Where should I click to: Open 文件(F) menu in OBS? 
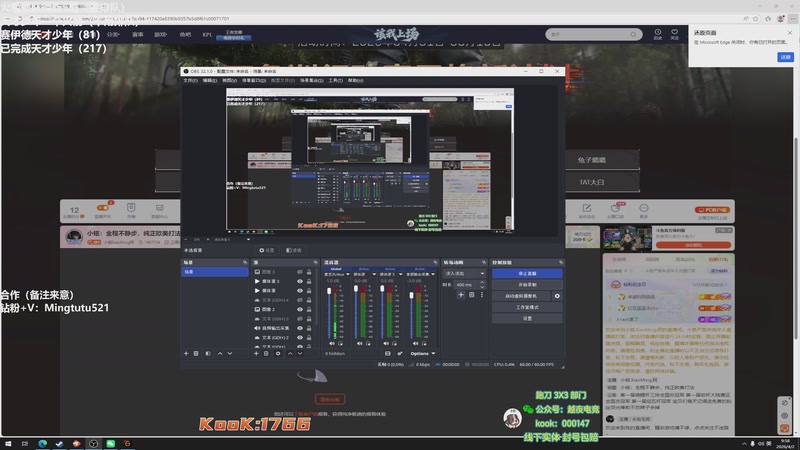(x=190, y=80)
